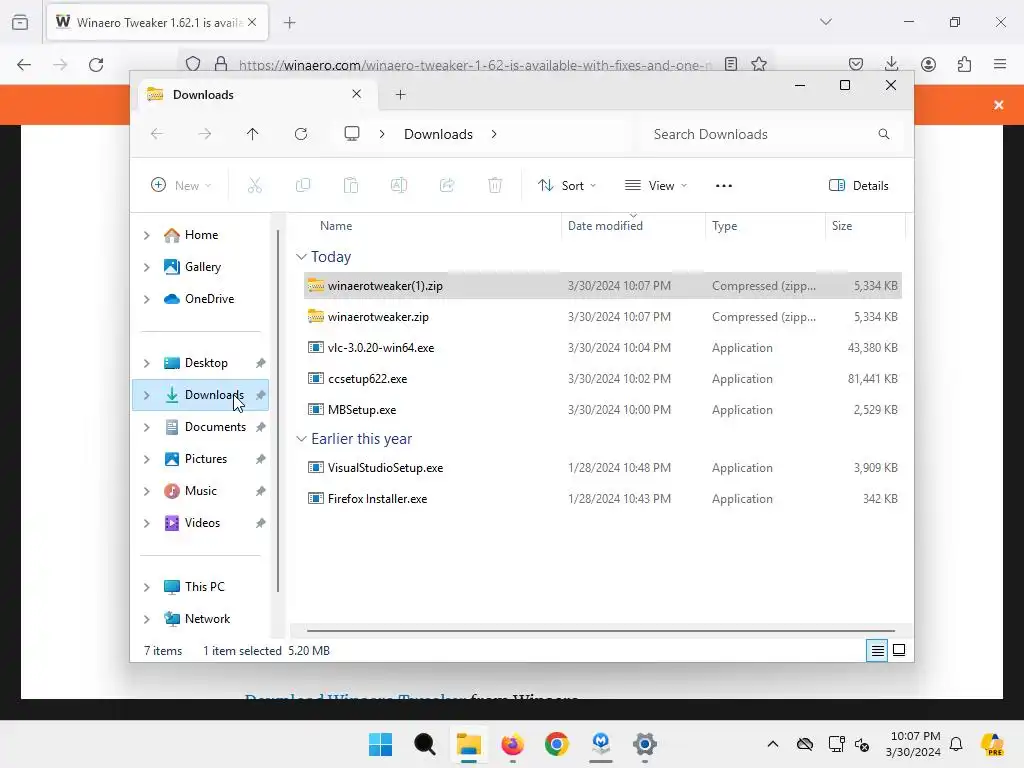Dismiss the orange banner with X
Viewport: 1024px width, 768px height.
point(999,105)
